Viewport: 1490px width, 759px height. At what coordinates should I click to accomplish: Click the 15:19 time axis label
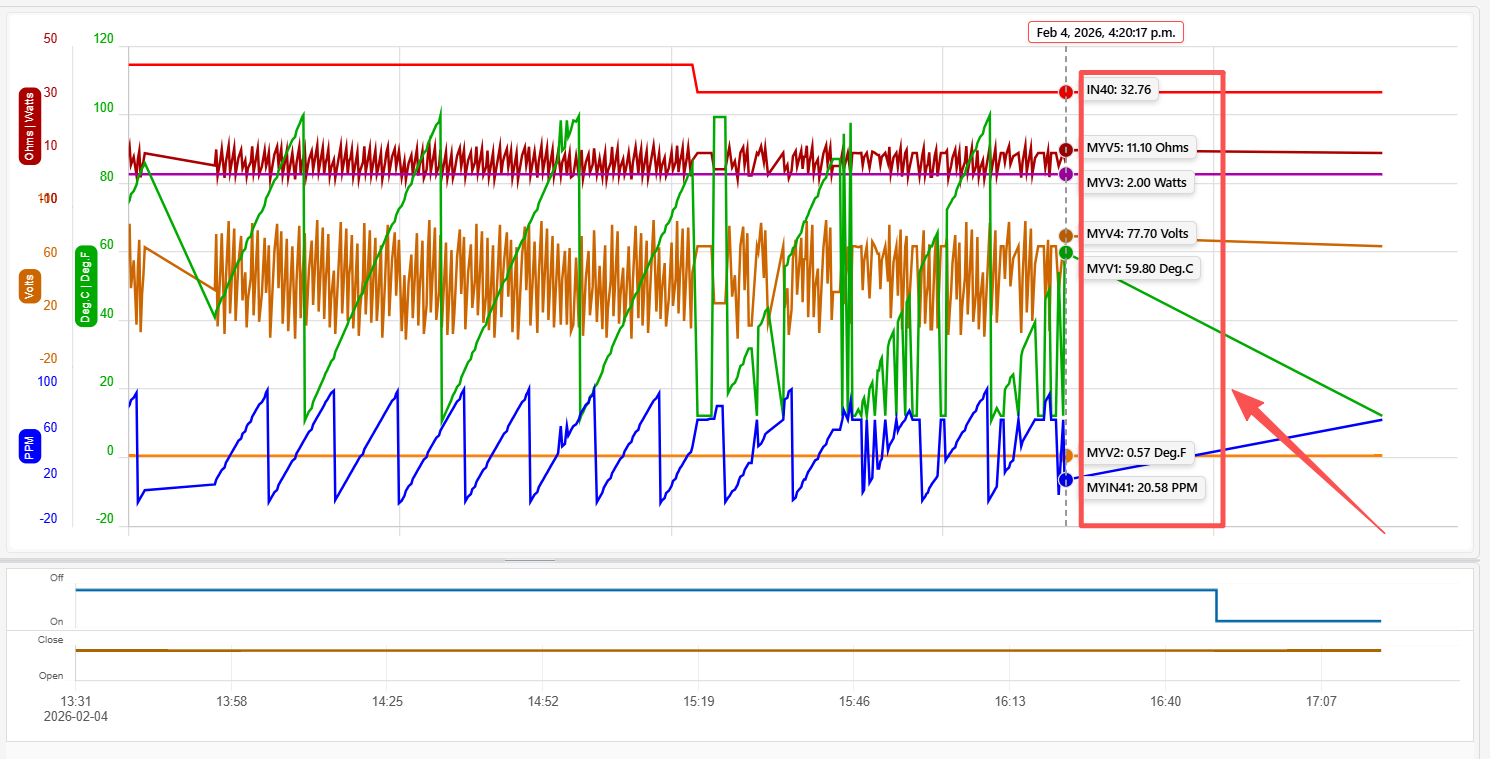point(699,702)
